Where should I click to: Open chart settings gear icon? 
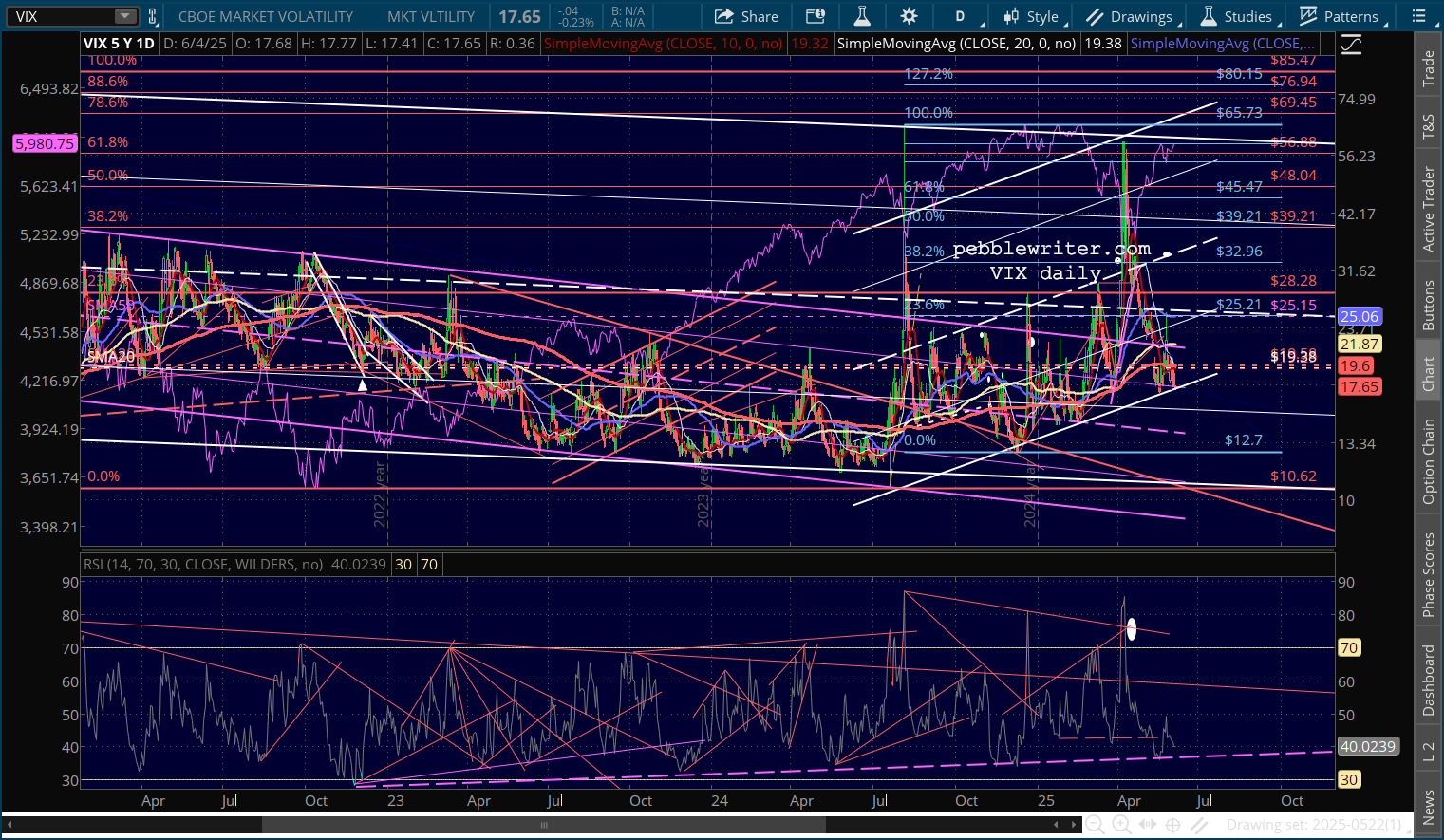click(x=909, y=16)
